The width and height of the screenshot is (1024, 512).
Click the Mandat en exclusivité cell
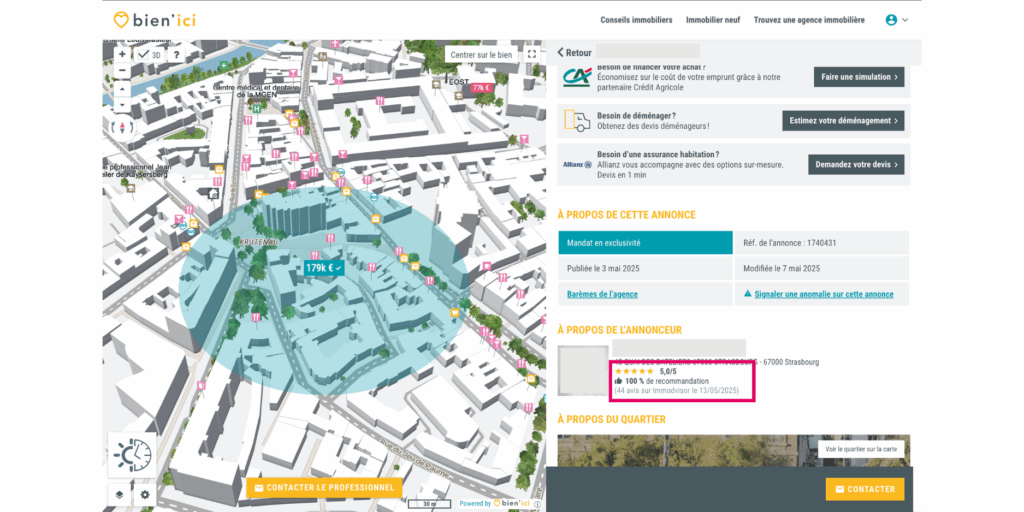click(x=645, y=243)
